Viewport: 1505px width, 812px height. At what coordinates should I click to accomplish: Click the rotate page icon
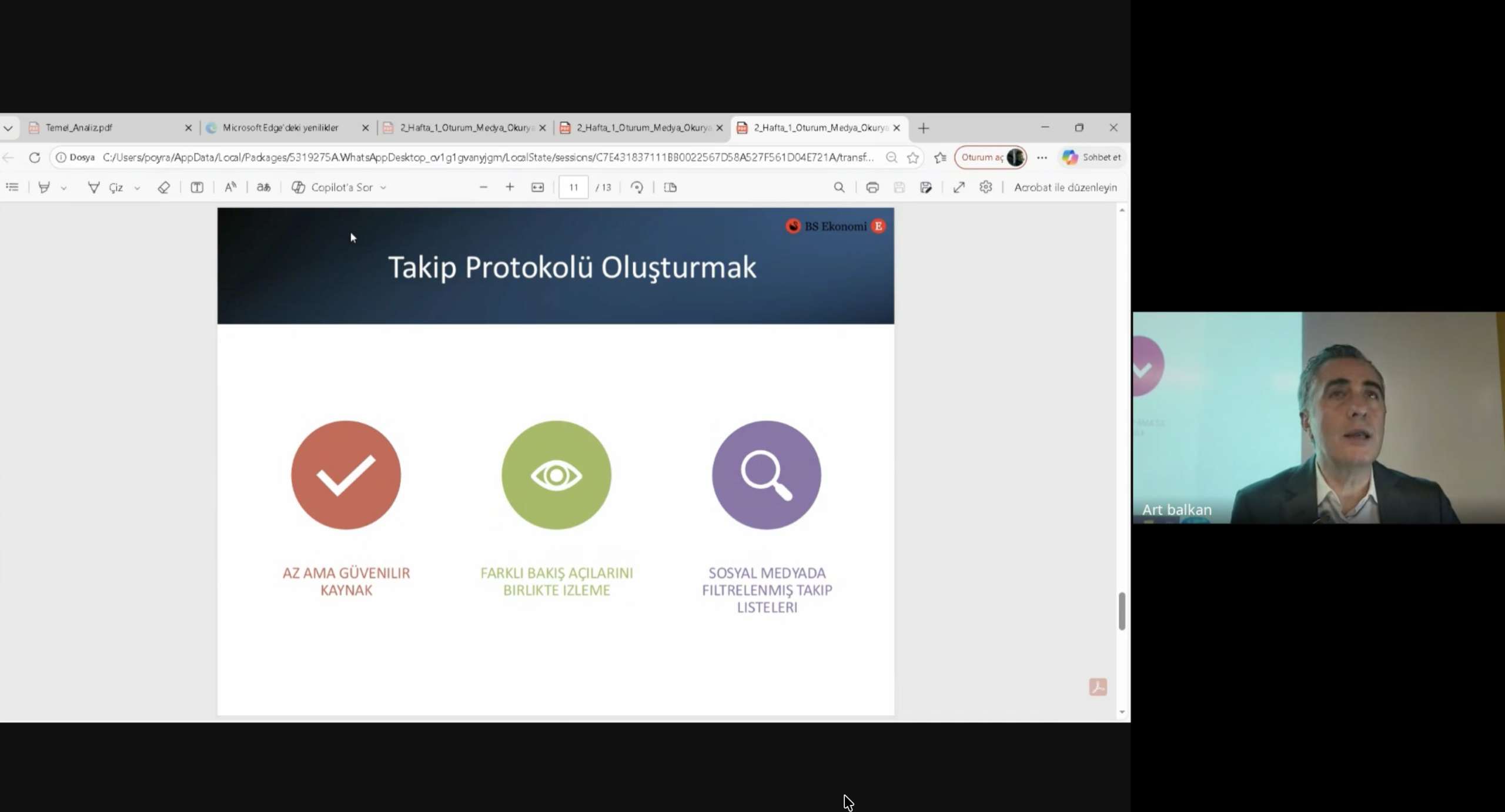pyautogui.click(x=637, y=187)
